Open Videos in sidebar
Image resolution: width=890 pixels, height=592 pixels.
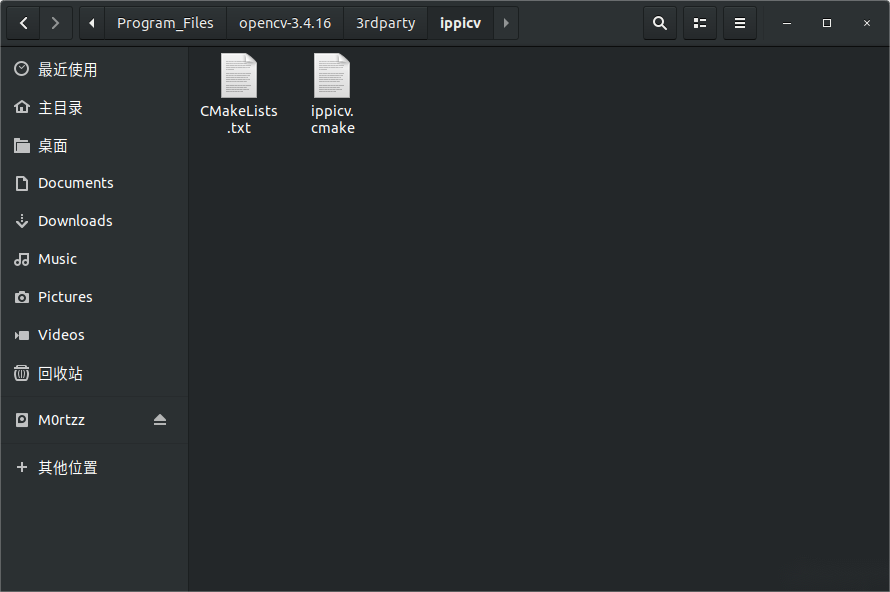pos(94,335)
